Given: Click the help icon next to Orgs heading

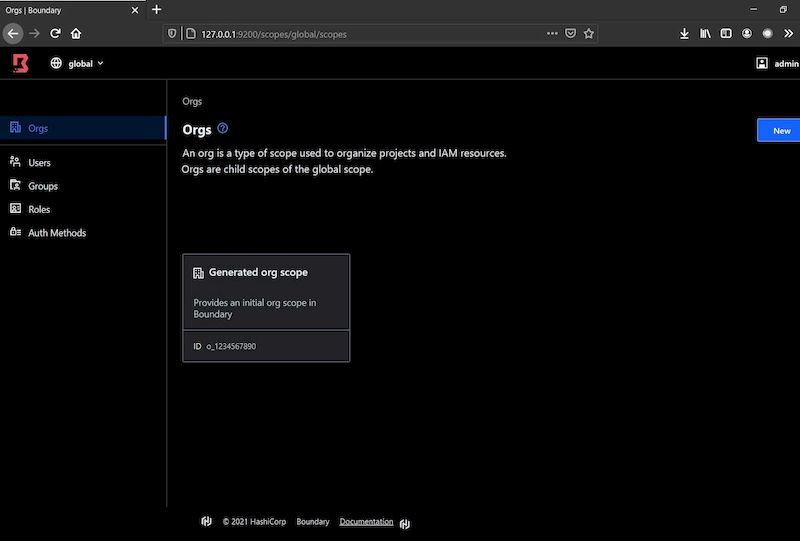Looking at the screenshot, I should pos(222,128).
